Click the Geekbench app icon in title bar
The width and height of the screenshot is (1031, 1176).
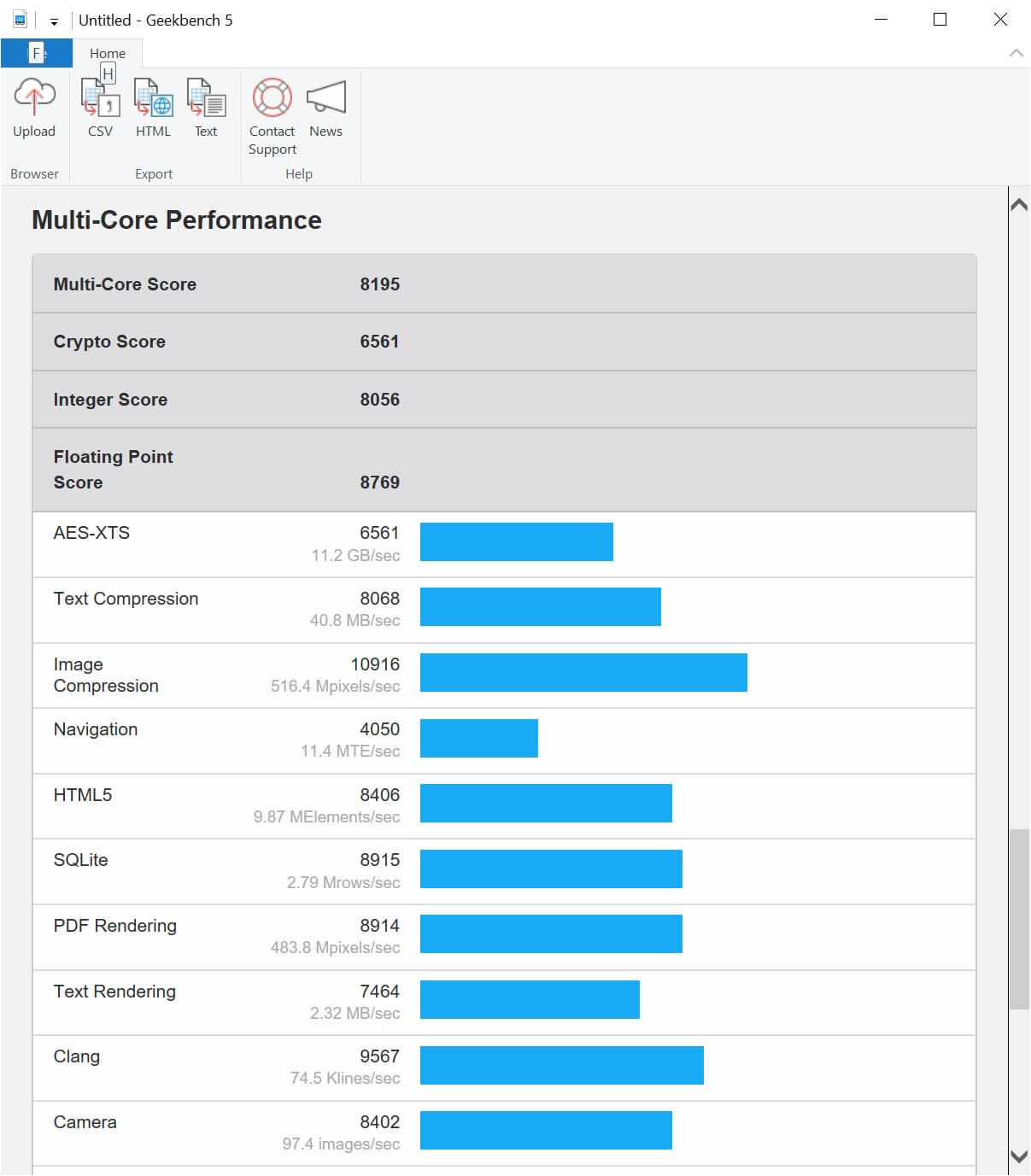click(x=20, y=20)
